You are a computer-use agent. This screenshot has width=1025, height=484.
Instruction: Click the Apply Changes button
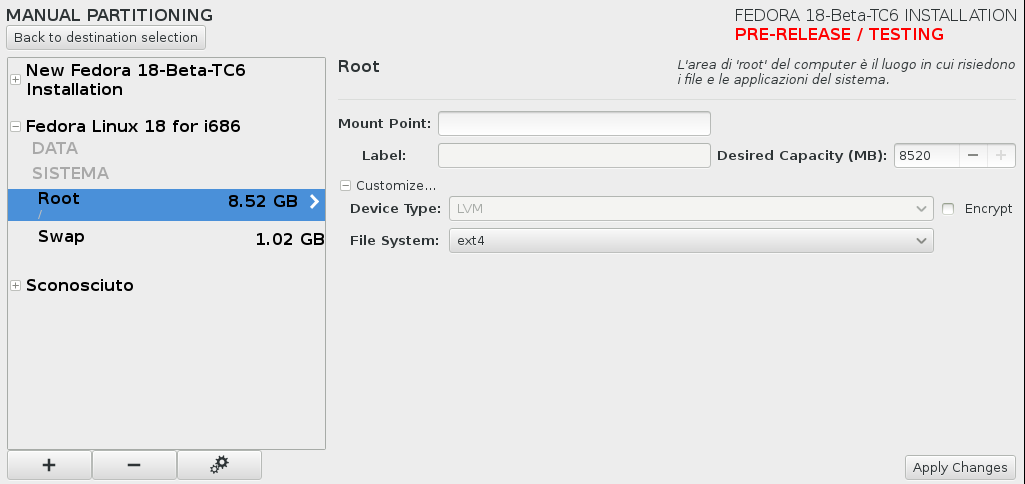coord(960,468)
